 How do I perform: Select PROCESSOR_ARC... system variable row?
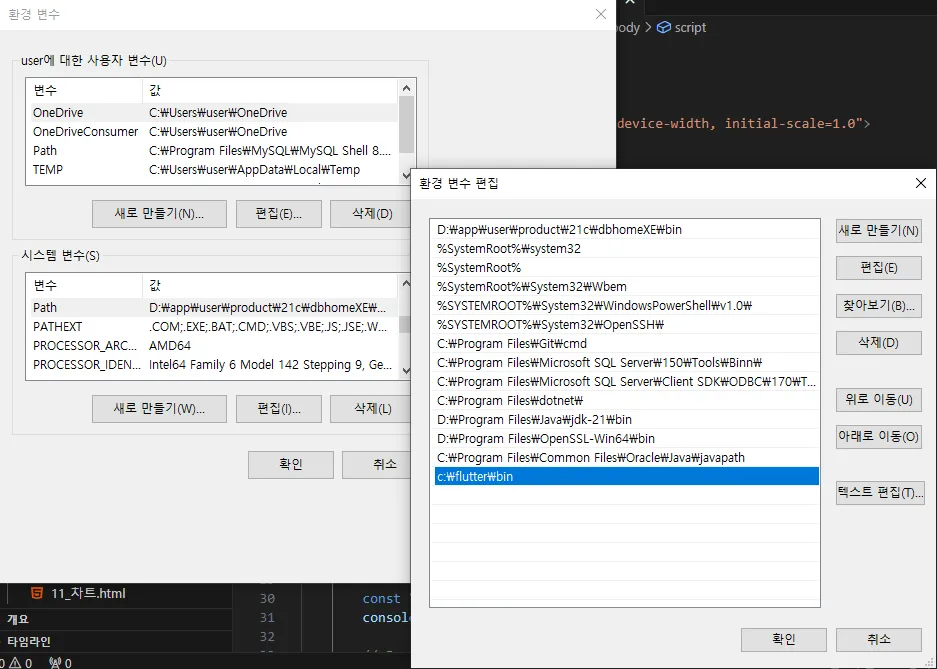click(214, 346)
